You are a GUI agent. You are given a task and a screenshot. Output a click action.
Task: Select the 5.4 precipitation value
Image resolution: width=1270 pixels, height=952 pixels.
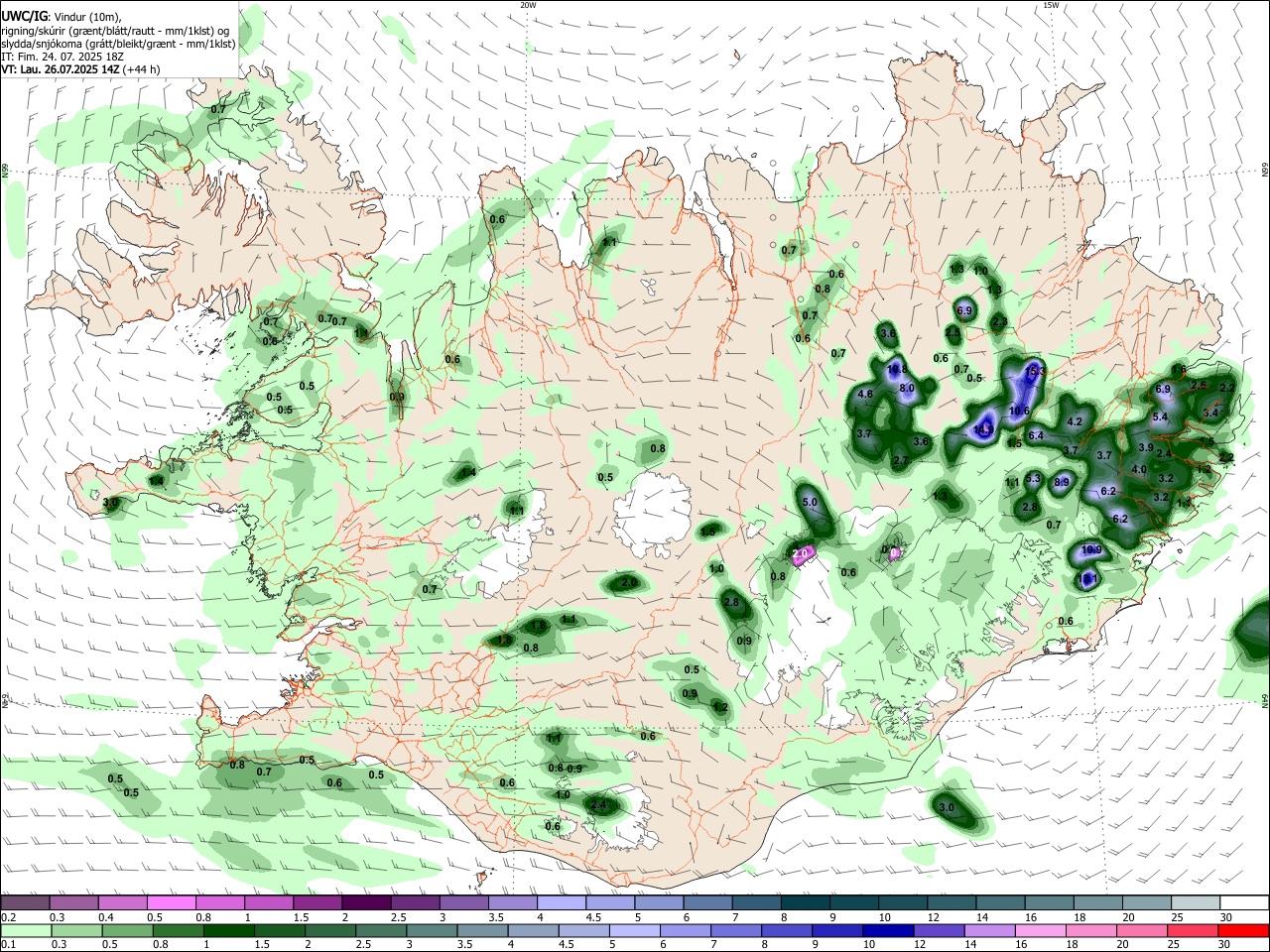[1160, 416]
